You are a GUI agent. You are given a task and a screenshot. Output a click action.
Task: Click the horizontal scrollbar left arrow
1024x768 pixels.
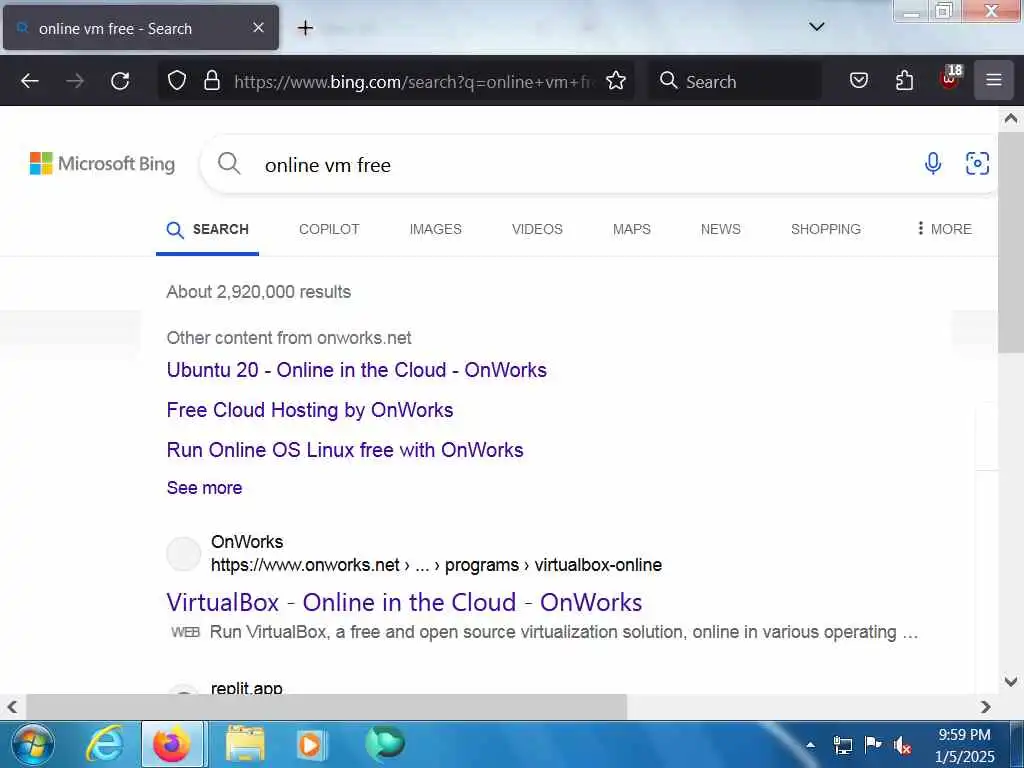click(x=12, y=707)
